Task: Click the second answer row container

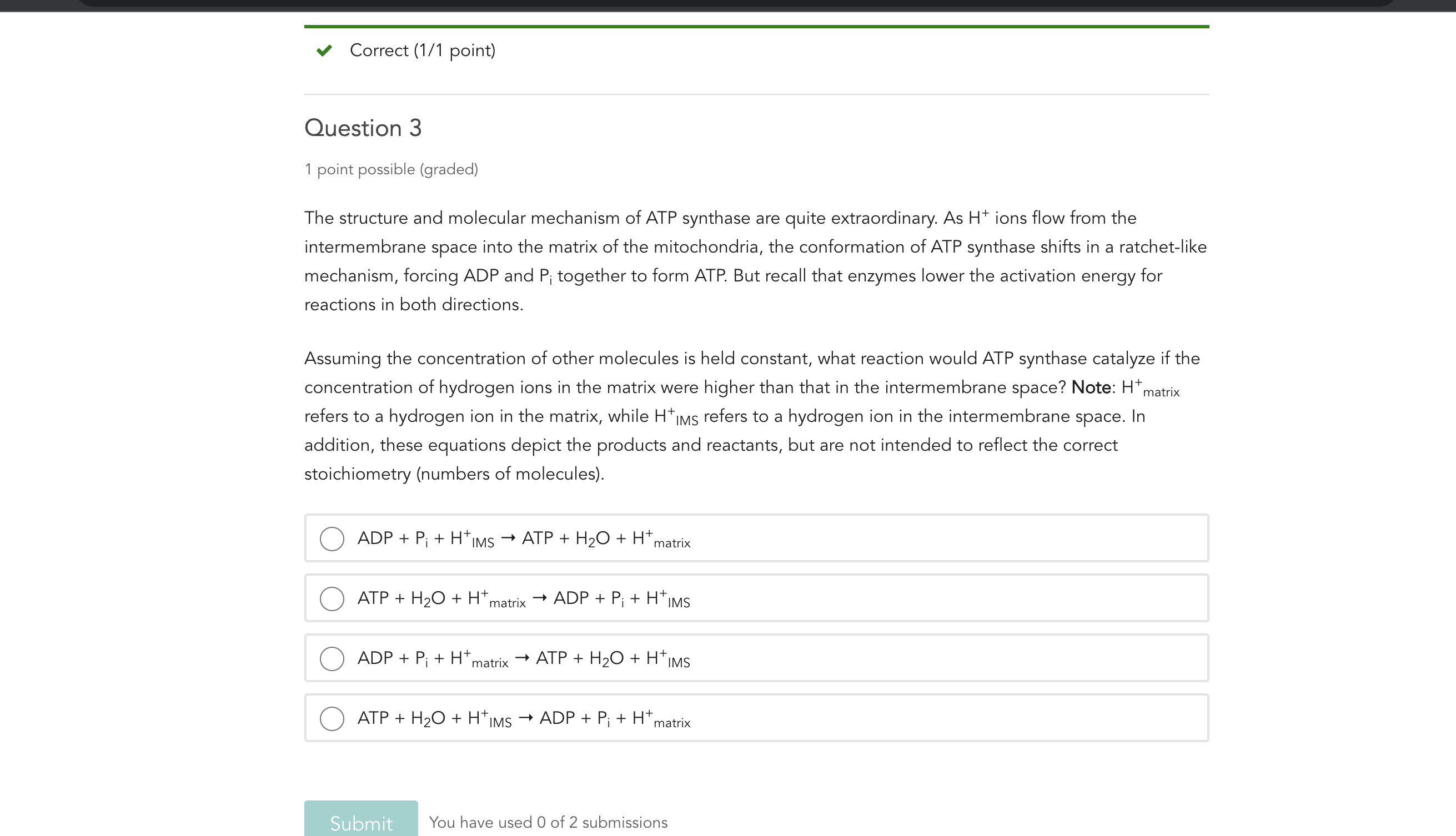Action: click(756, 599)
